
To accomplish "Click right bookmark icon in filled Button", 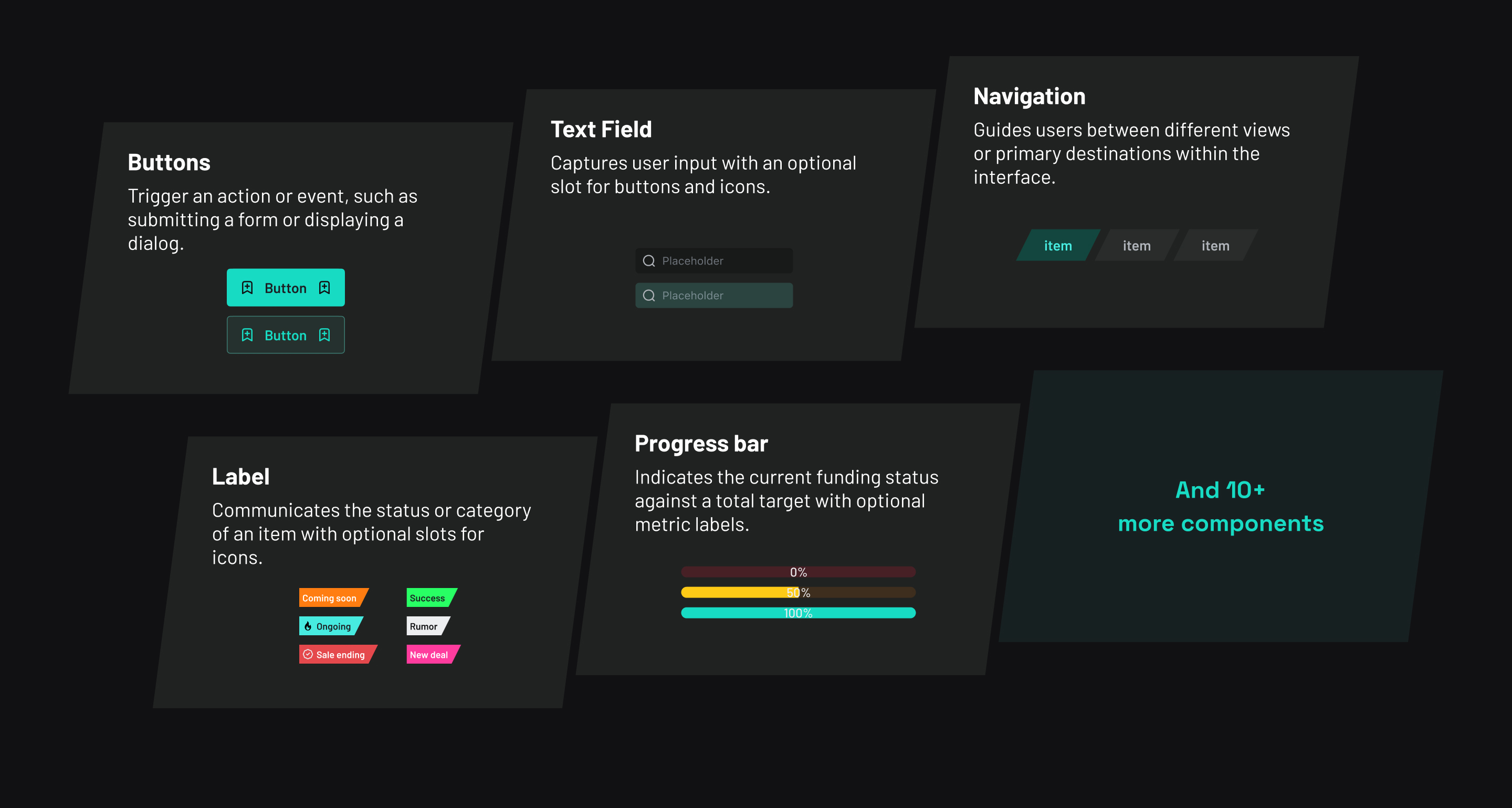I will (x=324, y=288).
